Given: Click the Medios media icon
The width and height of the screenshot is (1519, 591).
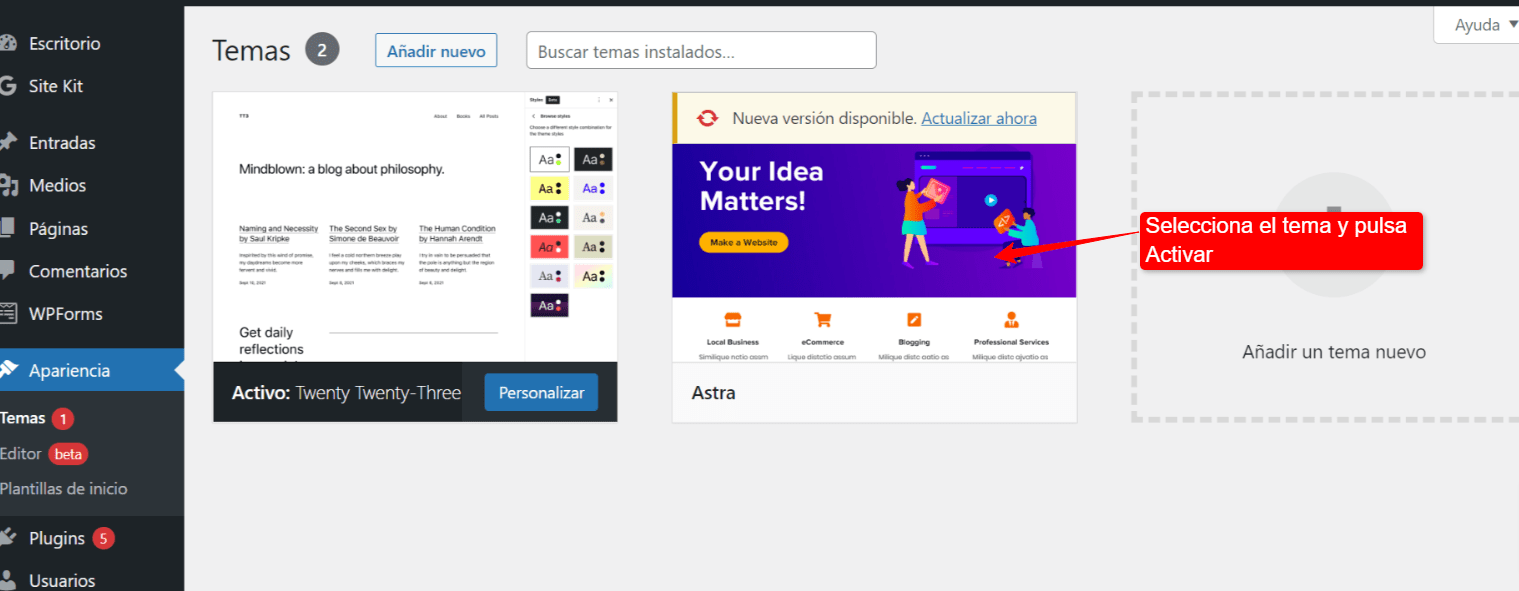Looking at the screenshot, I should pos(8,186).
